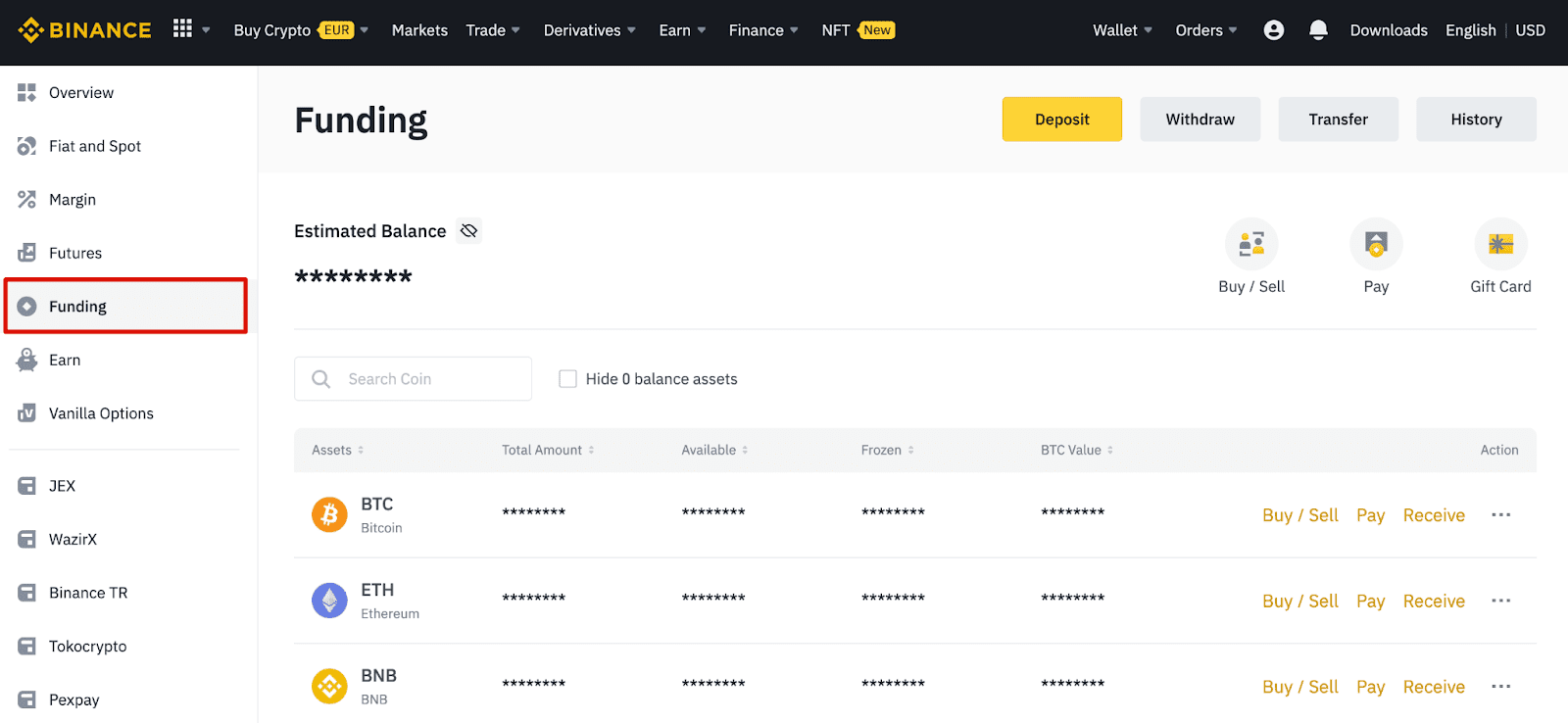1568x723 pixels.
Task: Open the apps grid menu icon
Action: point(182,28)
